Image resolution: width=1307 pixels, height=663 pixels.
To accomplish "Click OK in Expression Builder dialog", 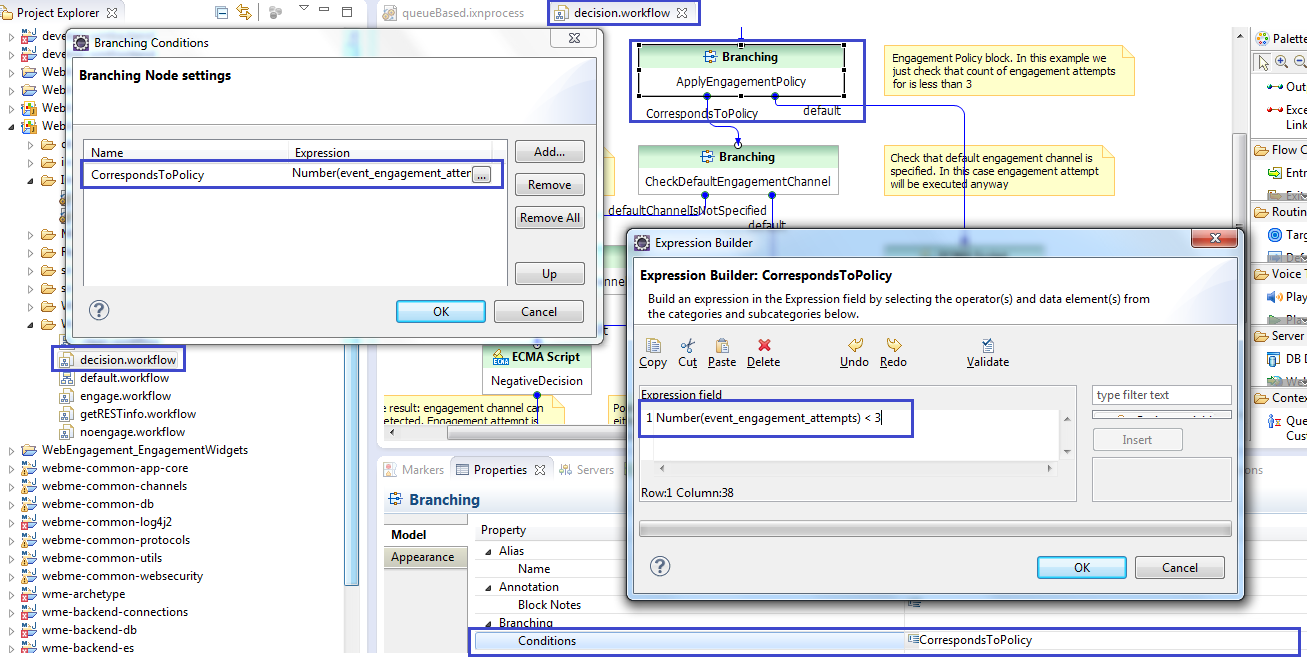I will coord(1081,567).
